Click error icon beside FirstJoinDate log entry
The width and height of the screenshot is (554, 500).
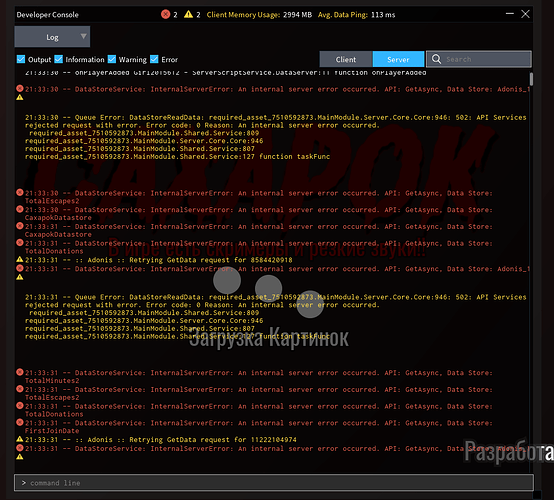pos(20,422)
